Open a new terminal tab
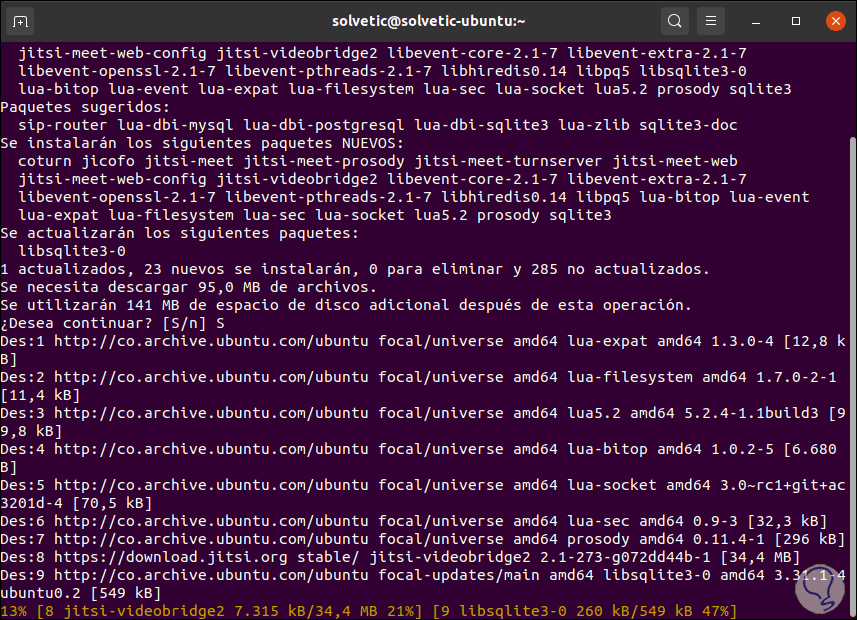Image resolution: width=857 pixels, height=620 pixels. coord(20,21)
